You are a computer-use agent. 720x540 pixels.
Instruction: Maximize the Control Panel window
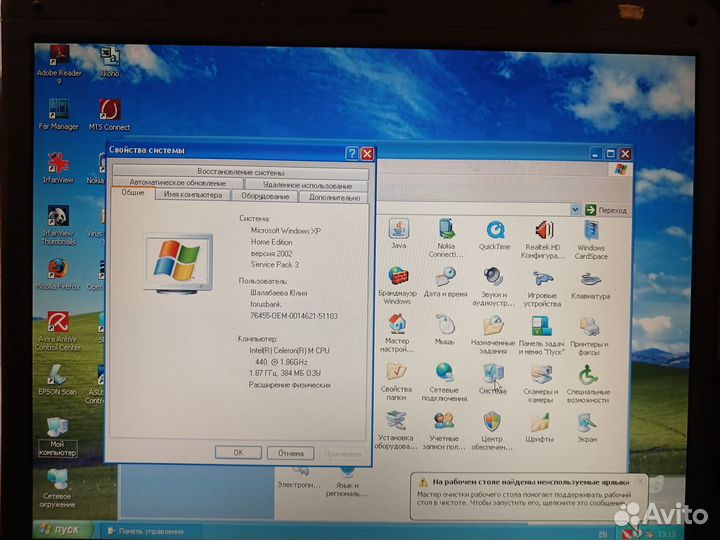[610, 154]
